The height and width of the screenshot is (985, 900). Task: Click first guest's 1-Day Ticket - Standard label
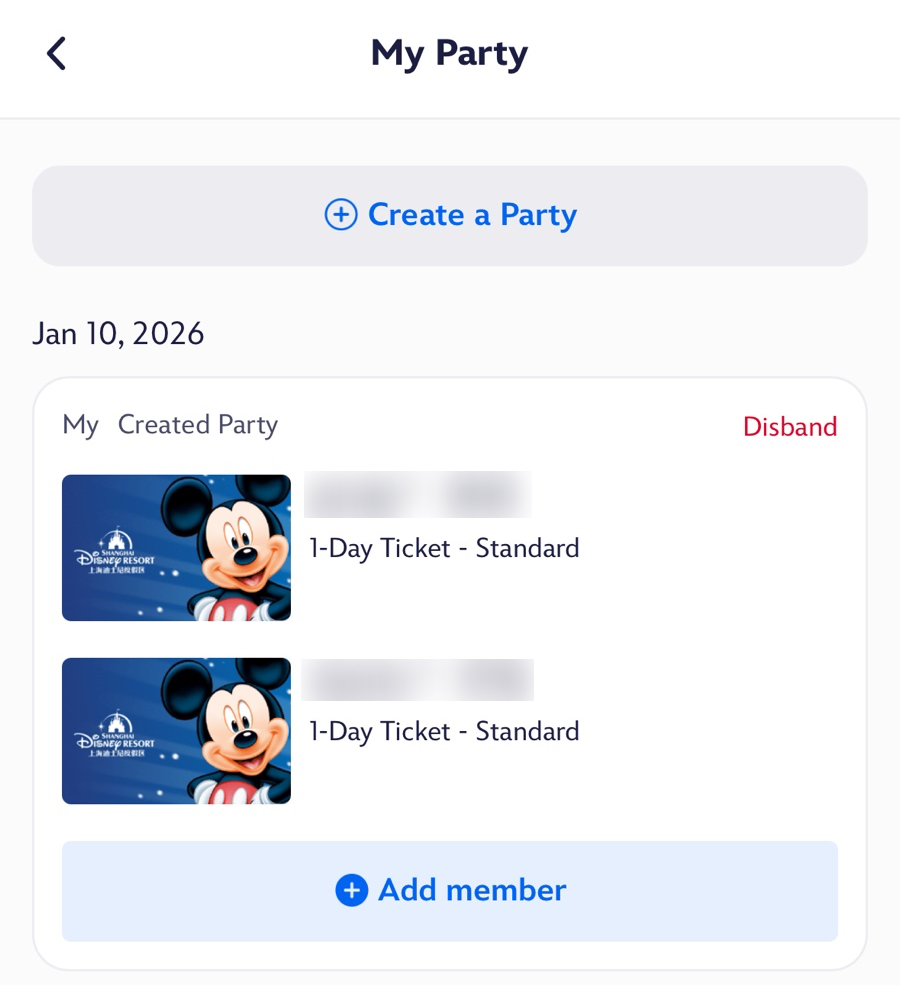click(x=444, y=548)
